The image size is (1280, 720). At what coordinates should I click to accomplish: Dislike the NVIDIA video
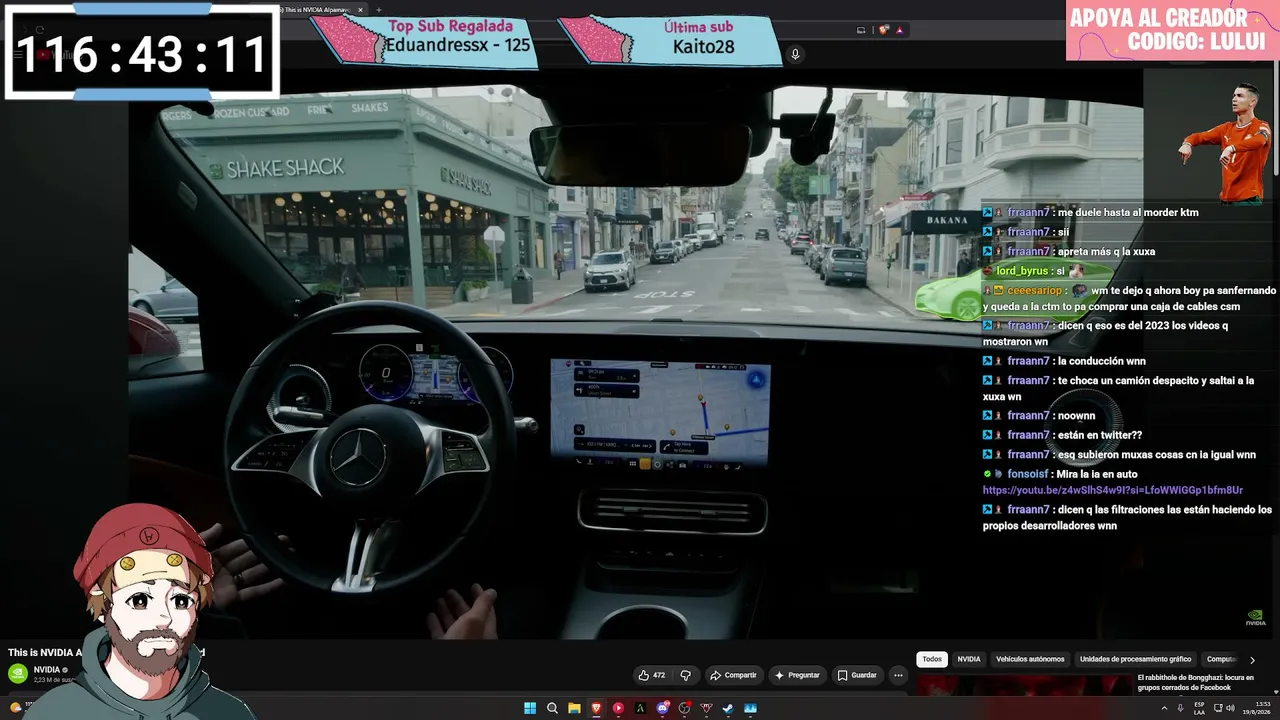[x=685, y=675]
